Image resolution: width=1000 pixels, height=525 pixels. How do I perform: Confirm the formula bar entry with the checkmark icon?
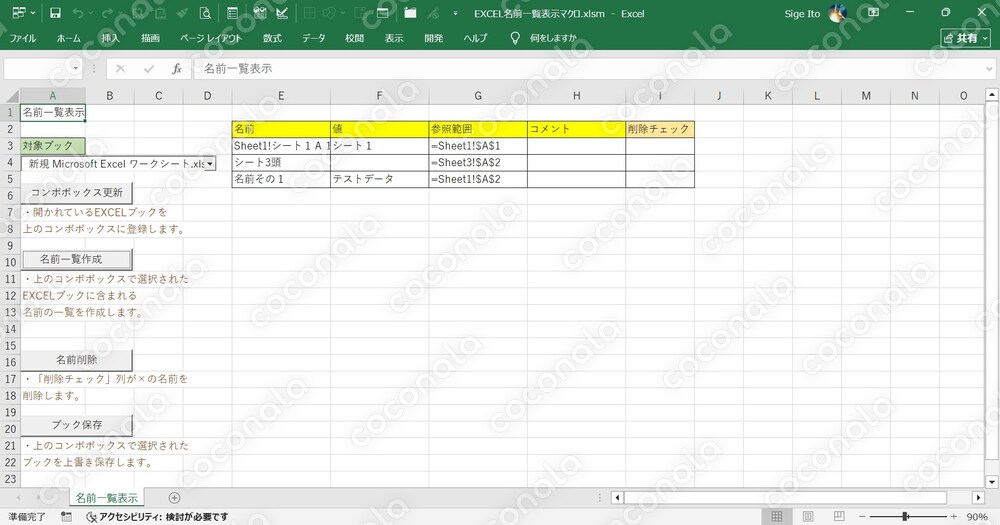click(149, 68)
